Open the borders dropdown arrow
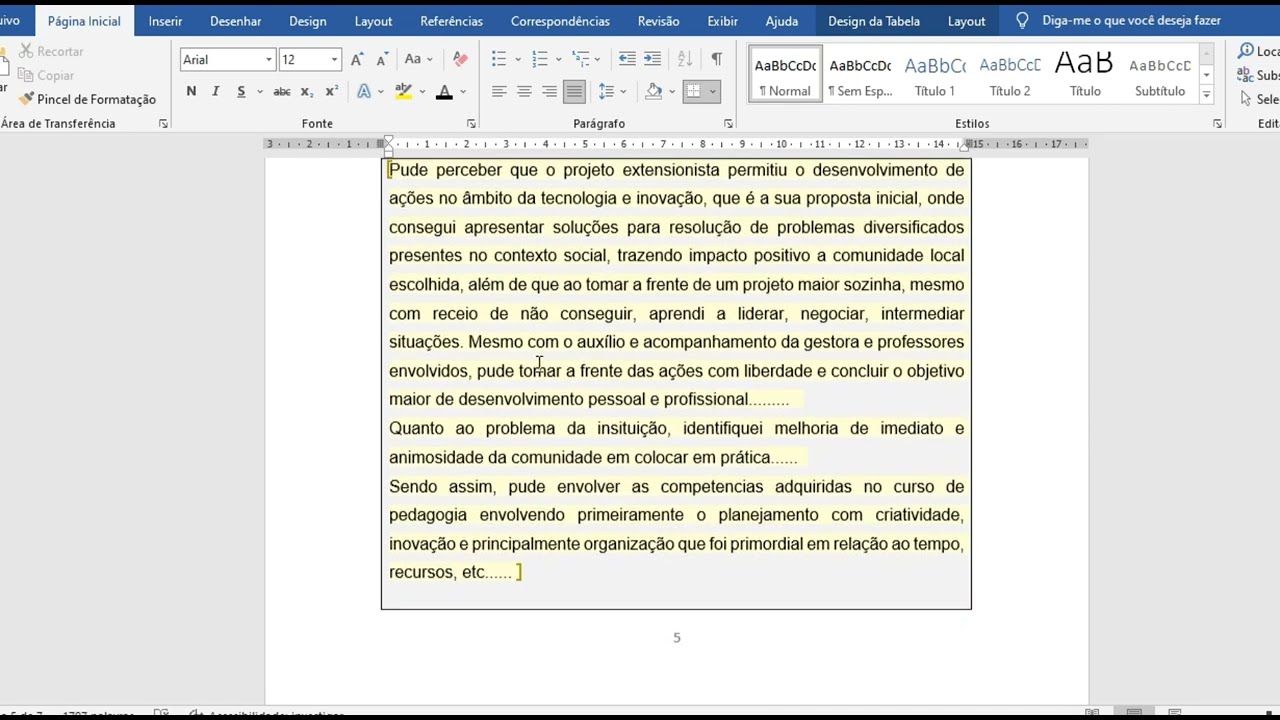1280x720 pixels. (712, 92)
